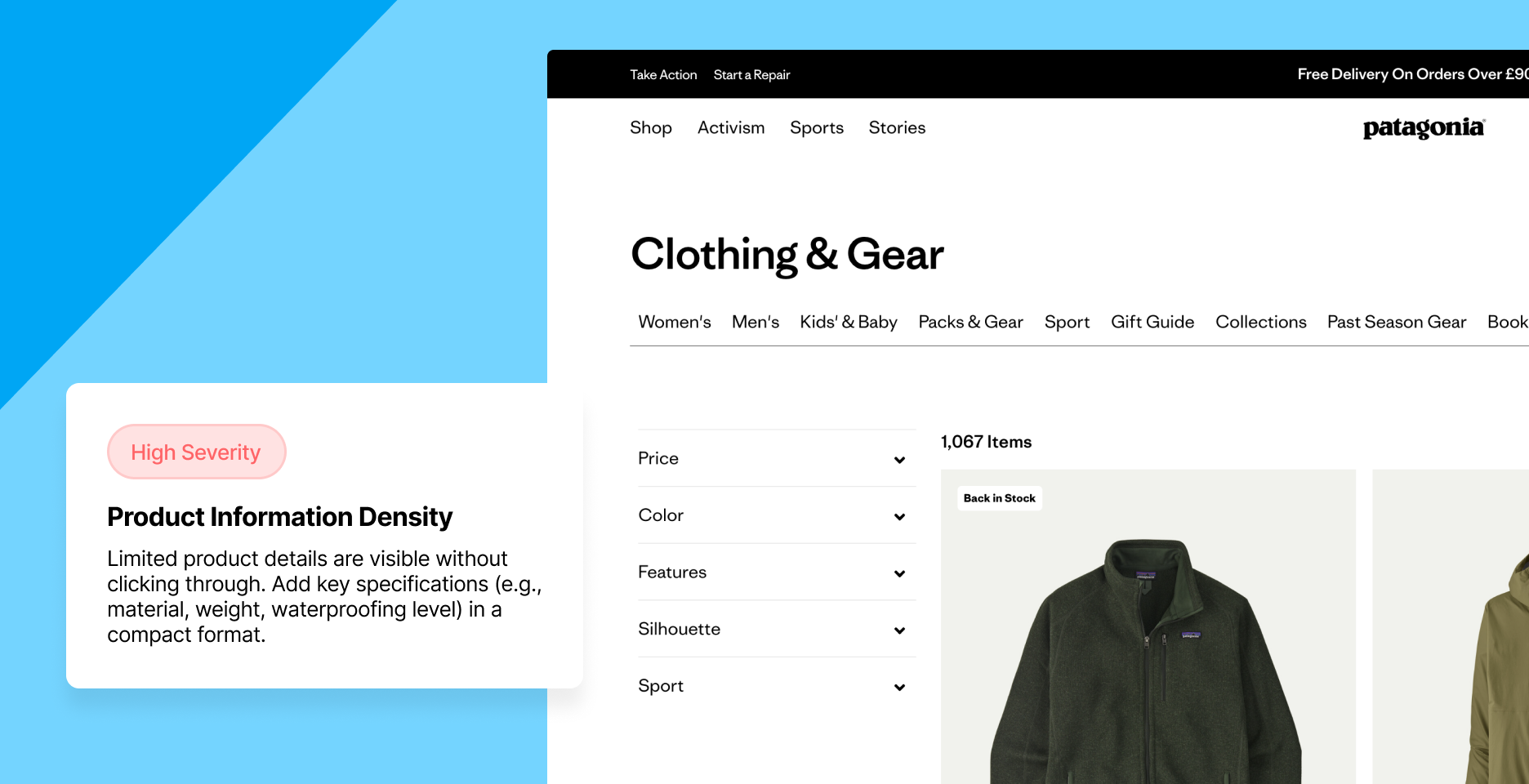Open the Activism menu
The width and height of the screenshot is (1529, 784).
point(731,128)
